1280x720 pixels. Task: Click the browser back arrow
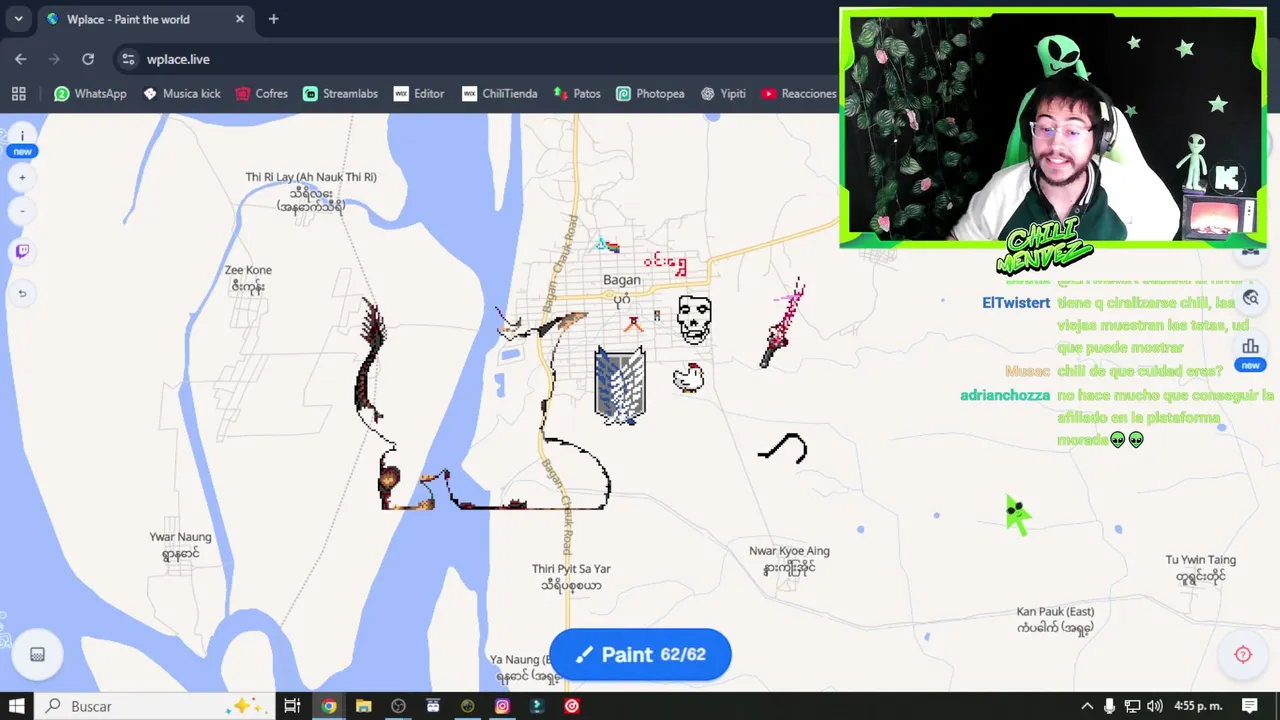tap(20, 59)
